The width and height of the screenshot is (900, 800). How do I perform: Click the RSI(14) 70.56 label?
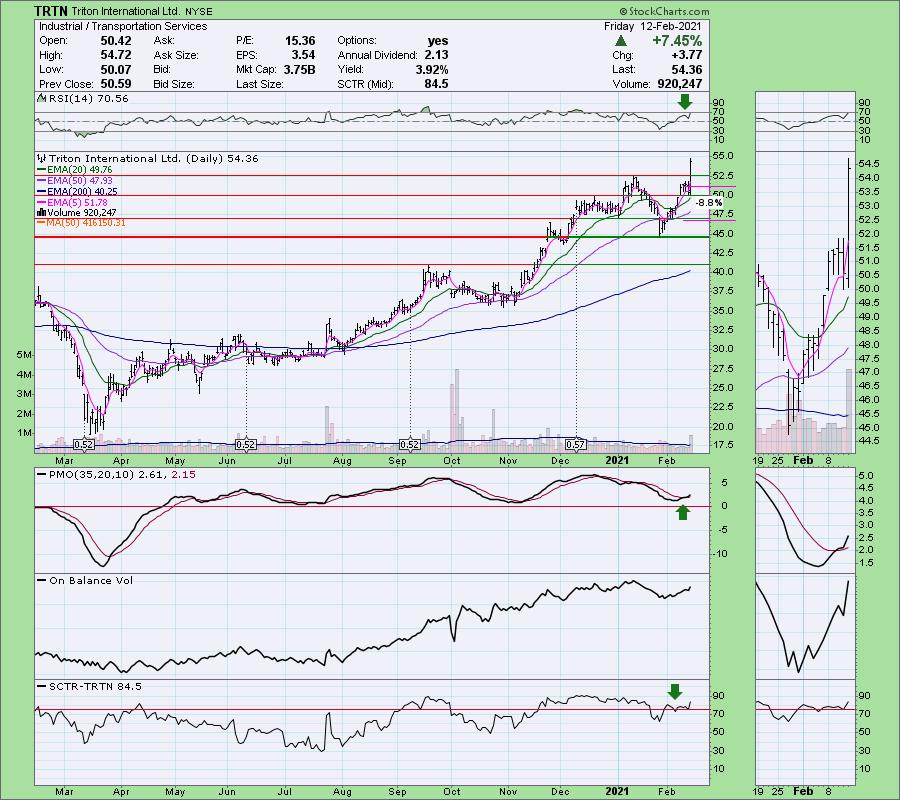point(89,99)
